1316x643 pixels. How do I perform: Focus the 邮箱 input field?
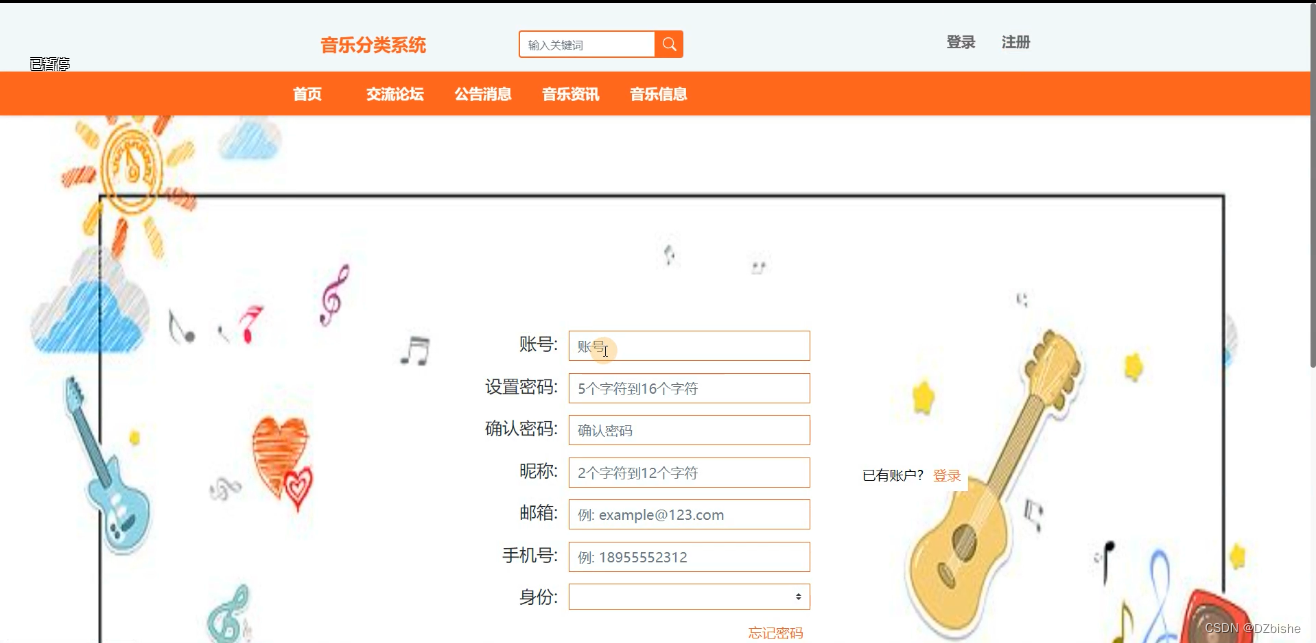(x=689, y=514)
